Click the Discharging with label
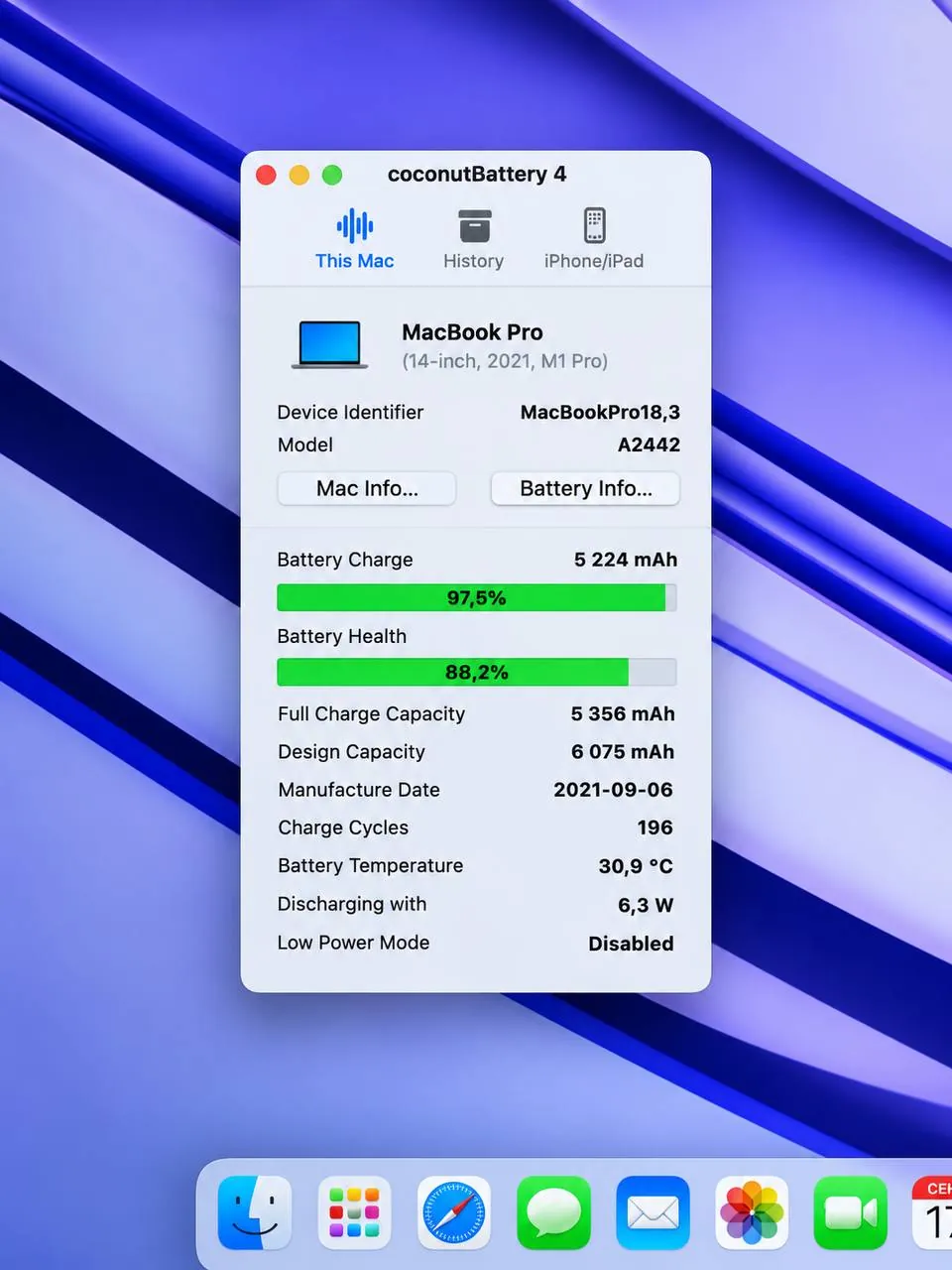Image resolution: width=952 pixels, height=1270 pixels. click(x=352, y=904)
